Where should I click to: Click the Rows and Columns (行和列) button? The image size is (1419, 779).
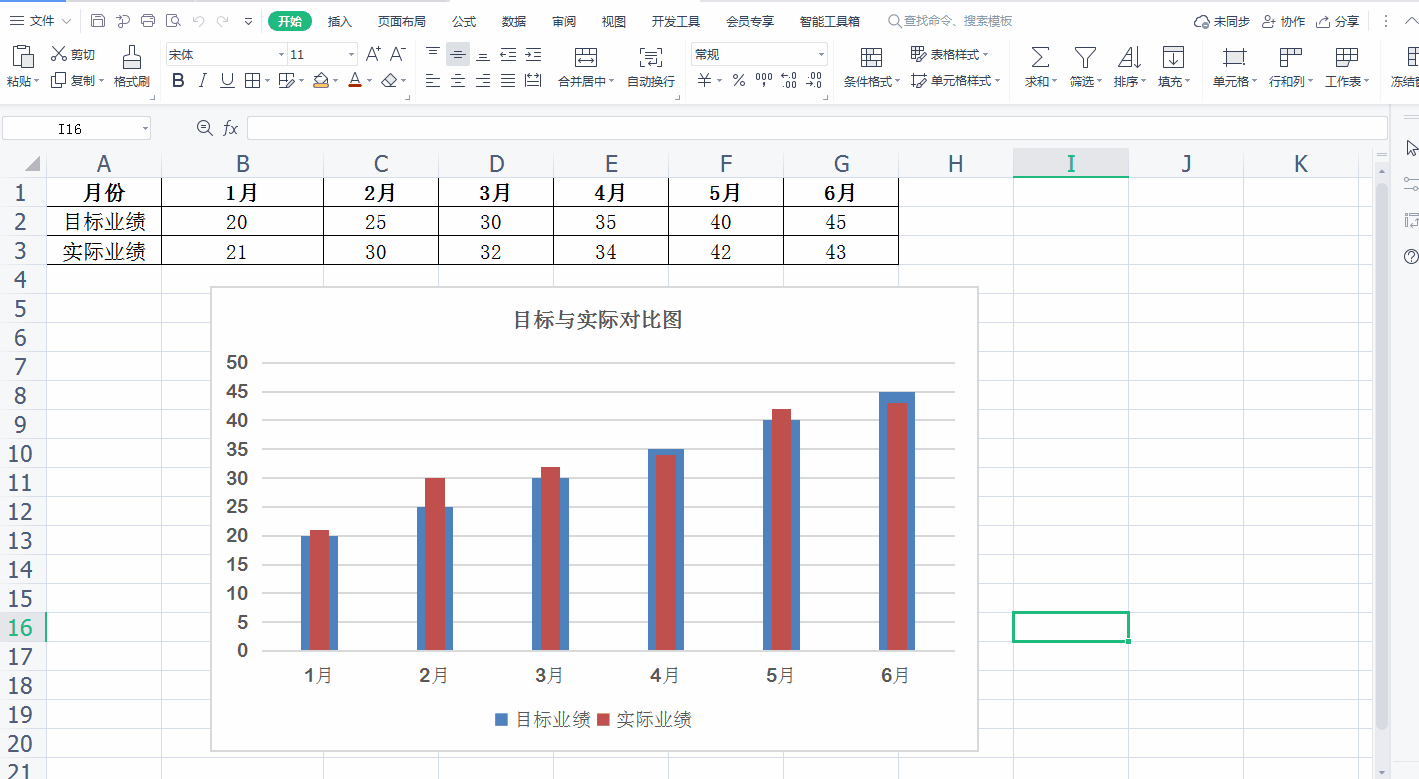pos(1290,66)
